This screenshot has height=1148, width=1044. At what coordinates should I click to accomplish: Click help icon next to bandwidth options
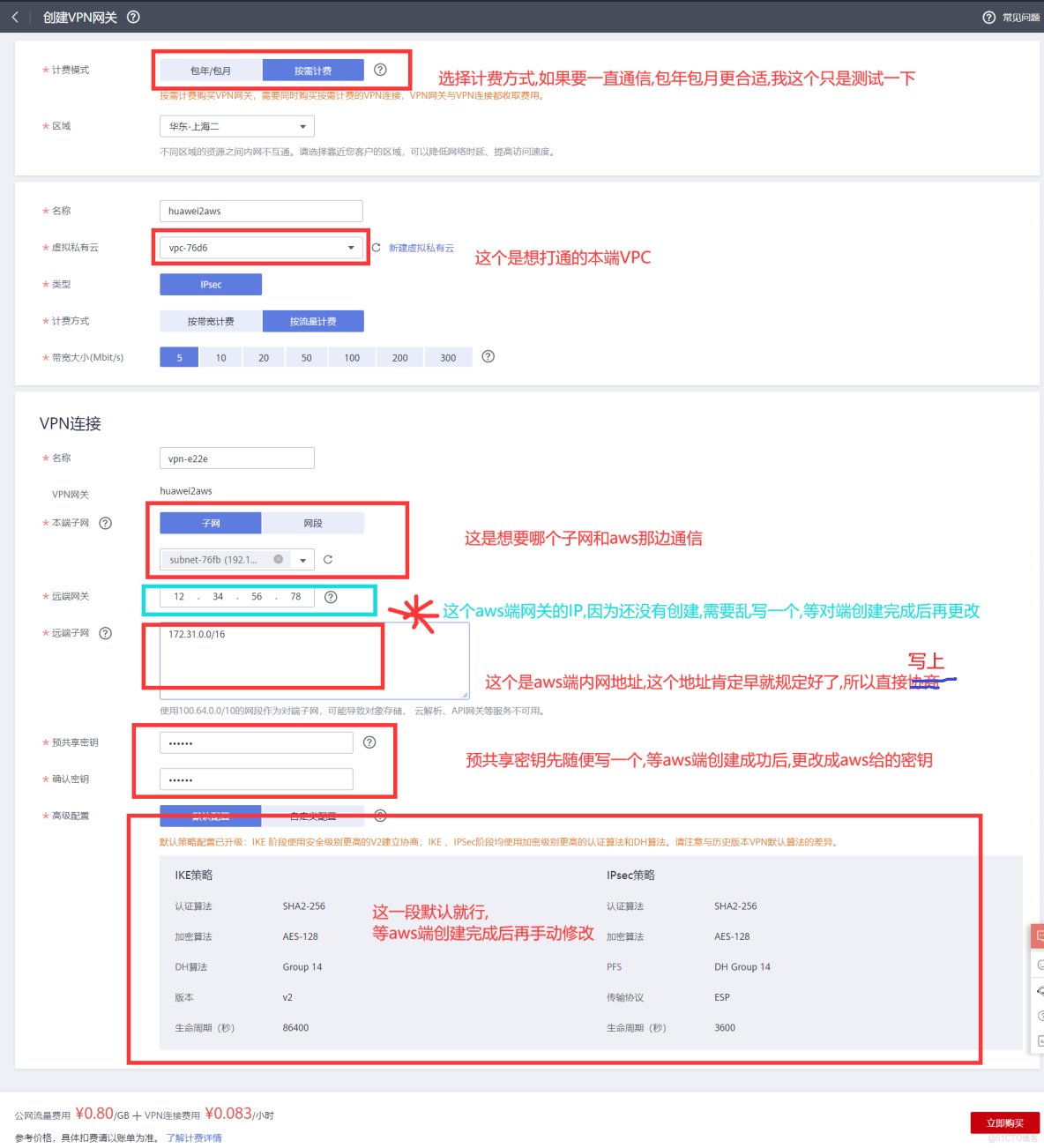tap(488, 356)
